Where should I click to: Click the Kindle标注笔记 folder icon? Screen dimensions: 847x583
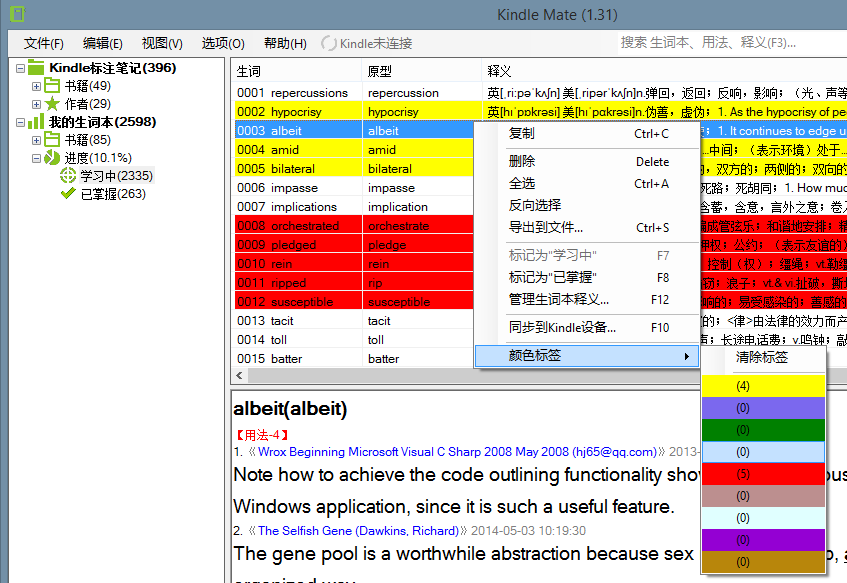(x=36, y=68)
